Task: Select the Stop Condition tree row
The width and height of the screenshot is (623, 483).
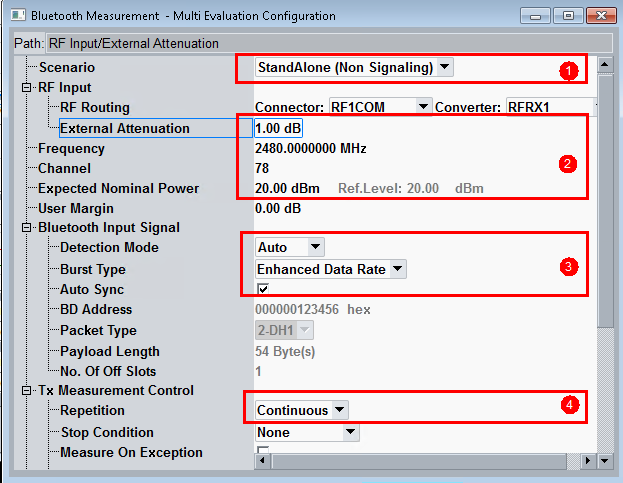Action: pyautogui.click(x=107, y=432)
